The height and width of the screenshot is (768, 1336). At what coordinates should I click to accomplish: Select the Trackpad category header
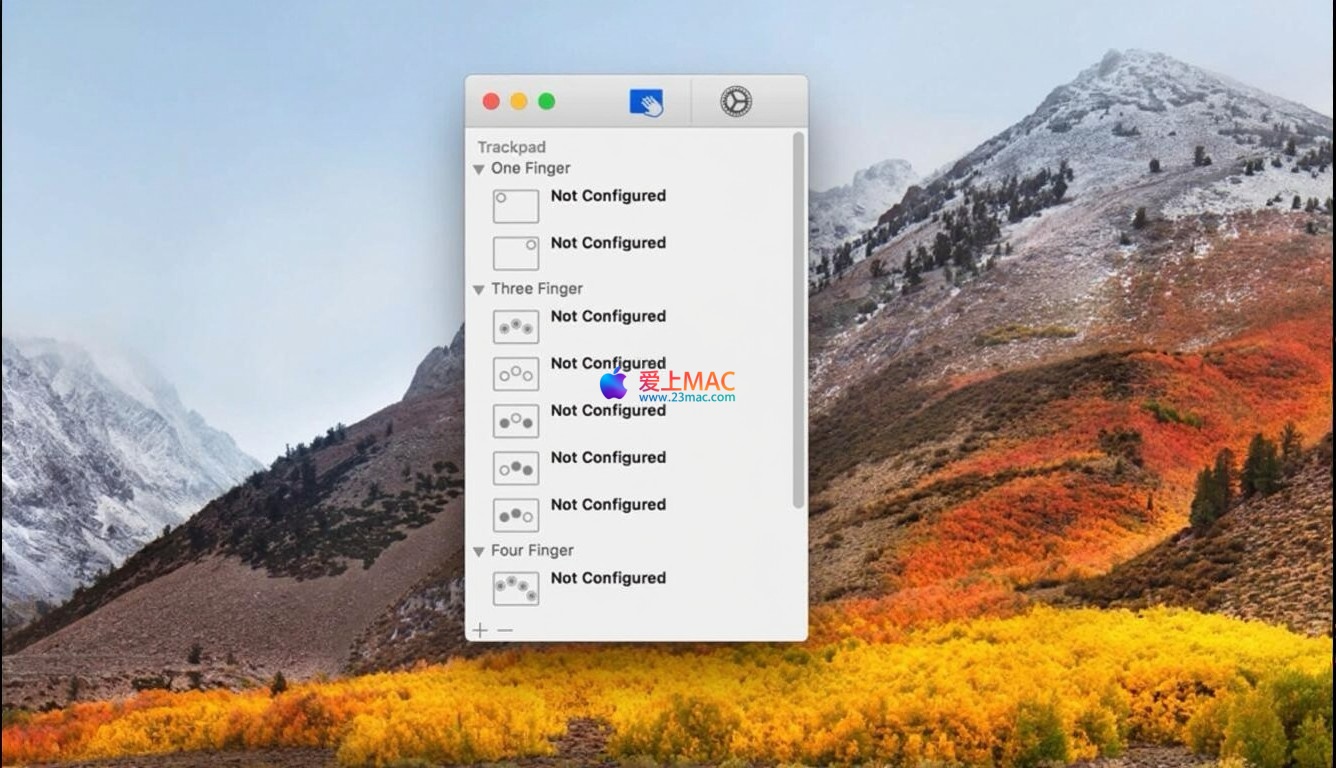click(511, 147)
